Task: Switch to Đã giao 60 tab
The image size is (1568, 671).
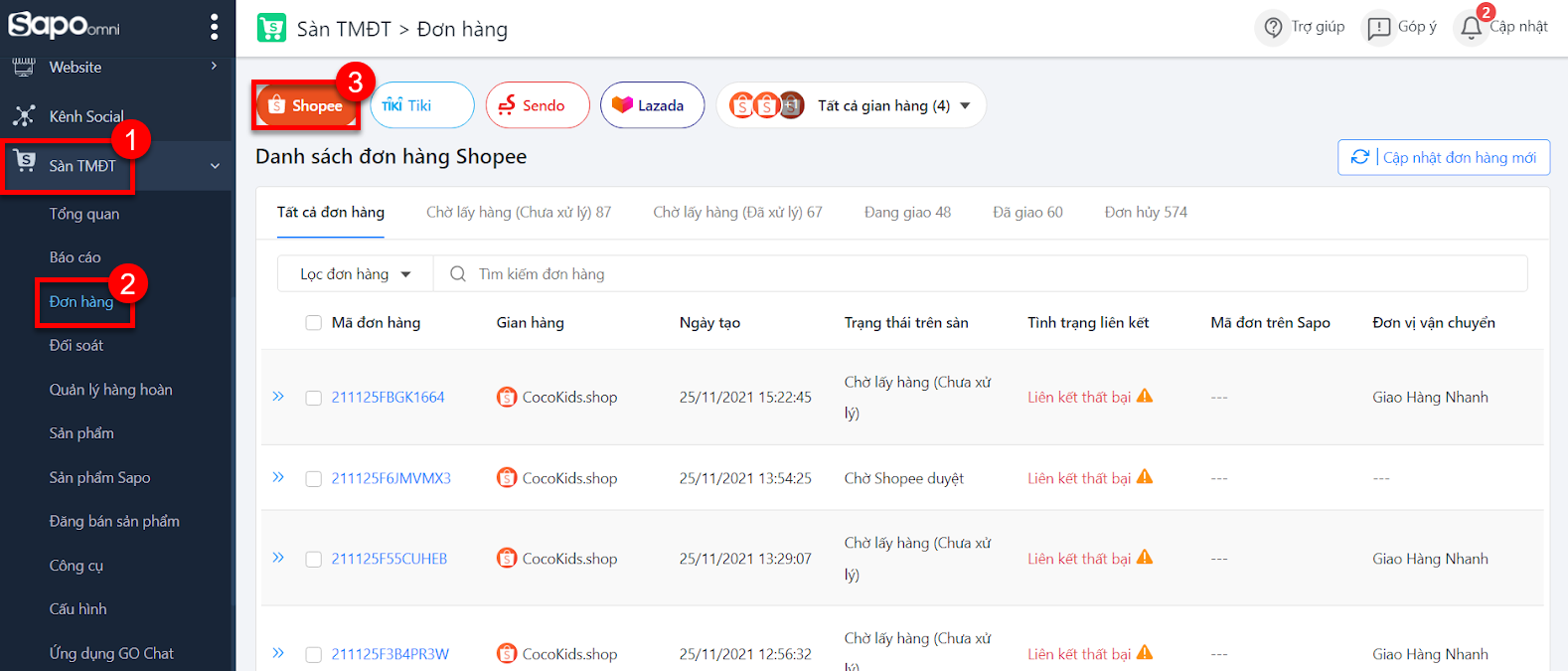Action: tap(1027, 212)
